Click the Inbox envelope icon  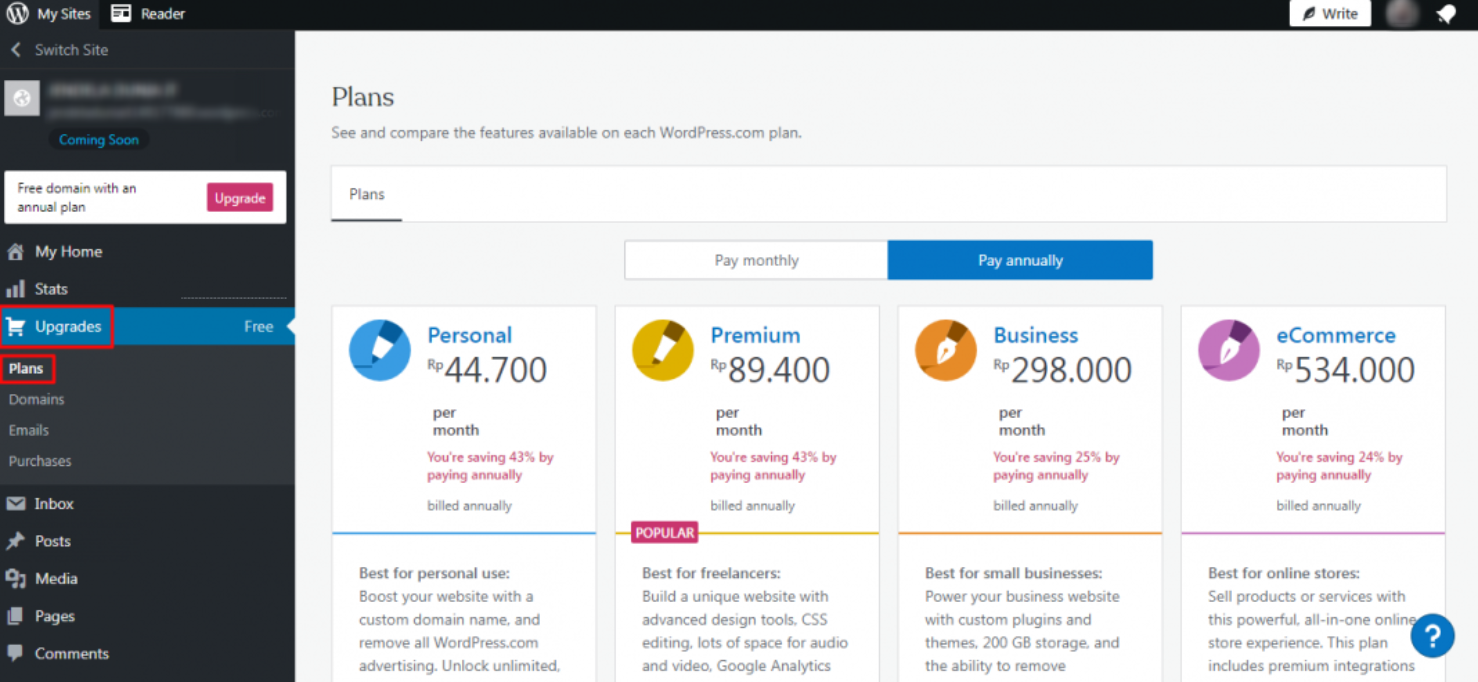point(15,504)
